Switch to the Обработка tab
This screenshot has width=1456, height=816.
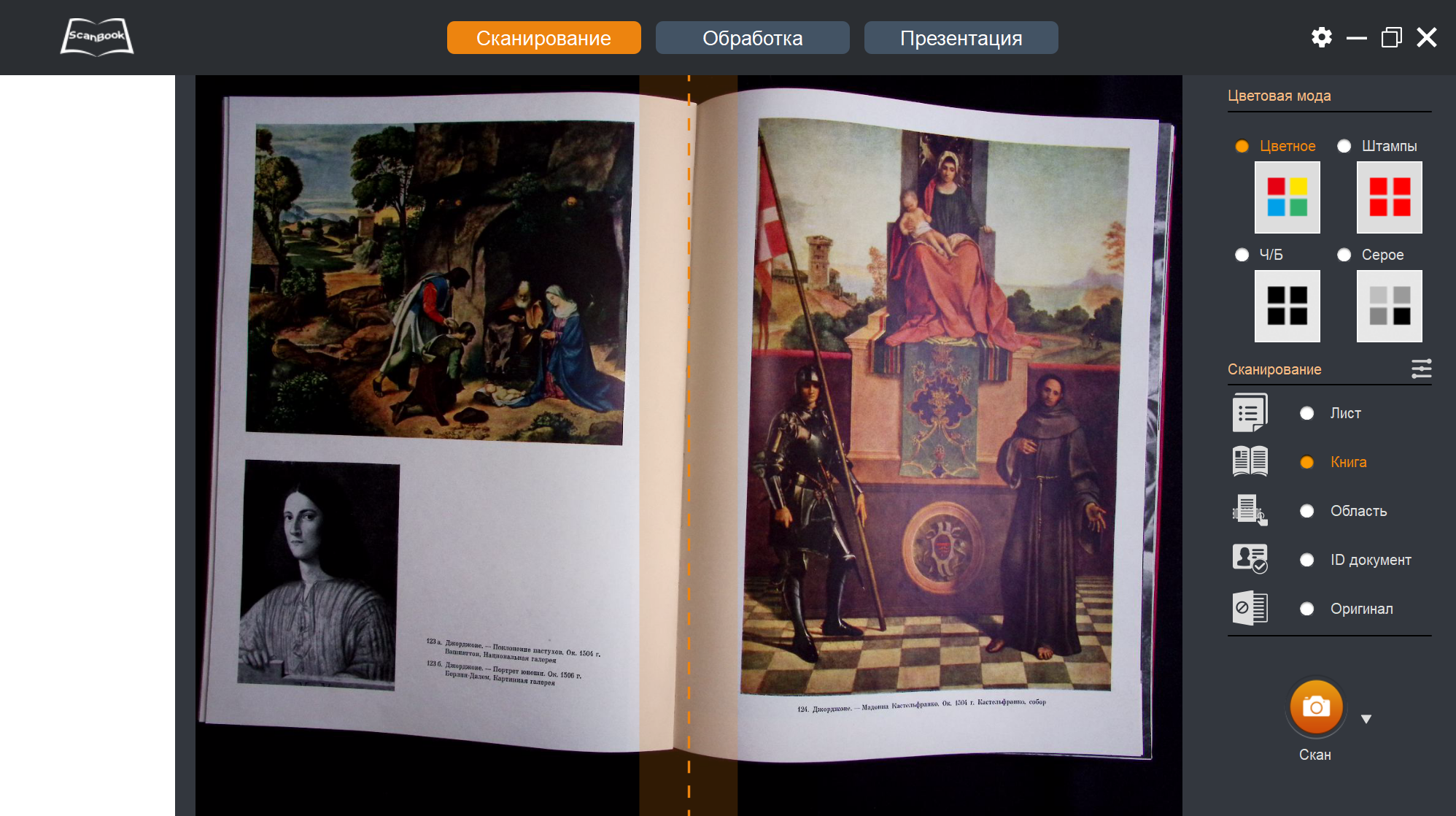(752, 38)
